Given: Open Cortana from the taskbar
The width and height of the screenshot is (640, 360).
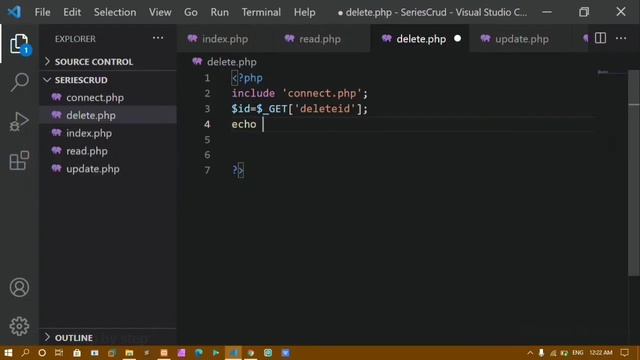Looking at the screenshot, I should (42, 353).
